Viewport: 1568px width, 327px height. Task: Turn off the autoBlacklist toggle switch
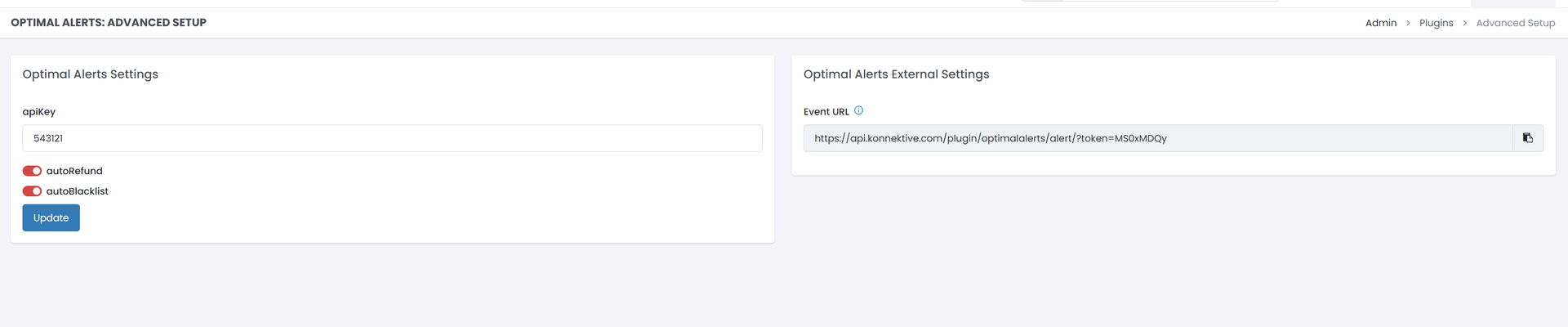(x=32, y=191)
